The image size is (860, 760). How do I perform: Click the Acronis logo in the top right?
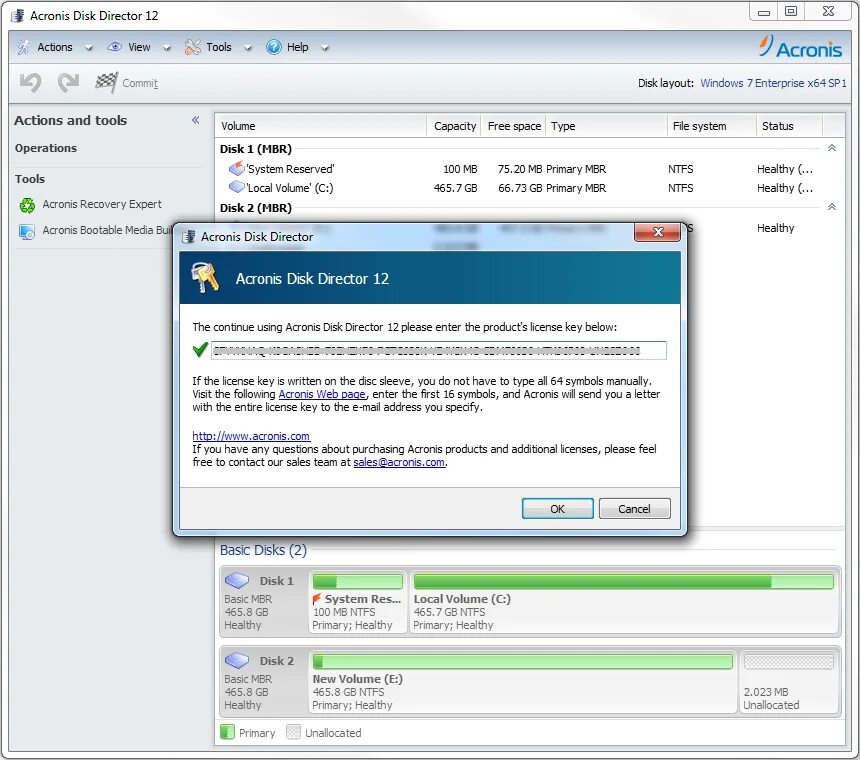tap(800, 47)
